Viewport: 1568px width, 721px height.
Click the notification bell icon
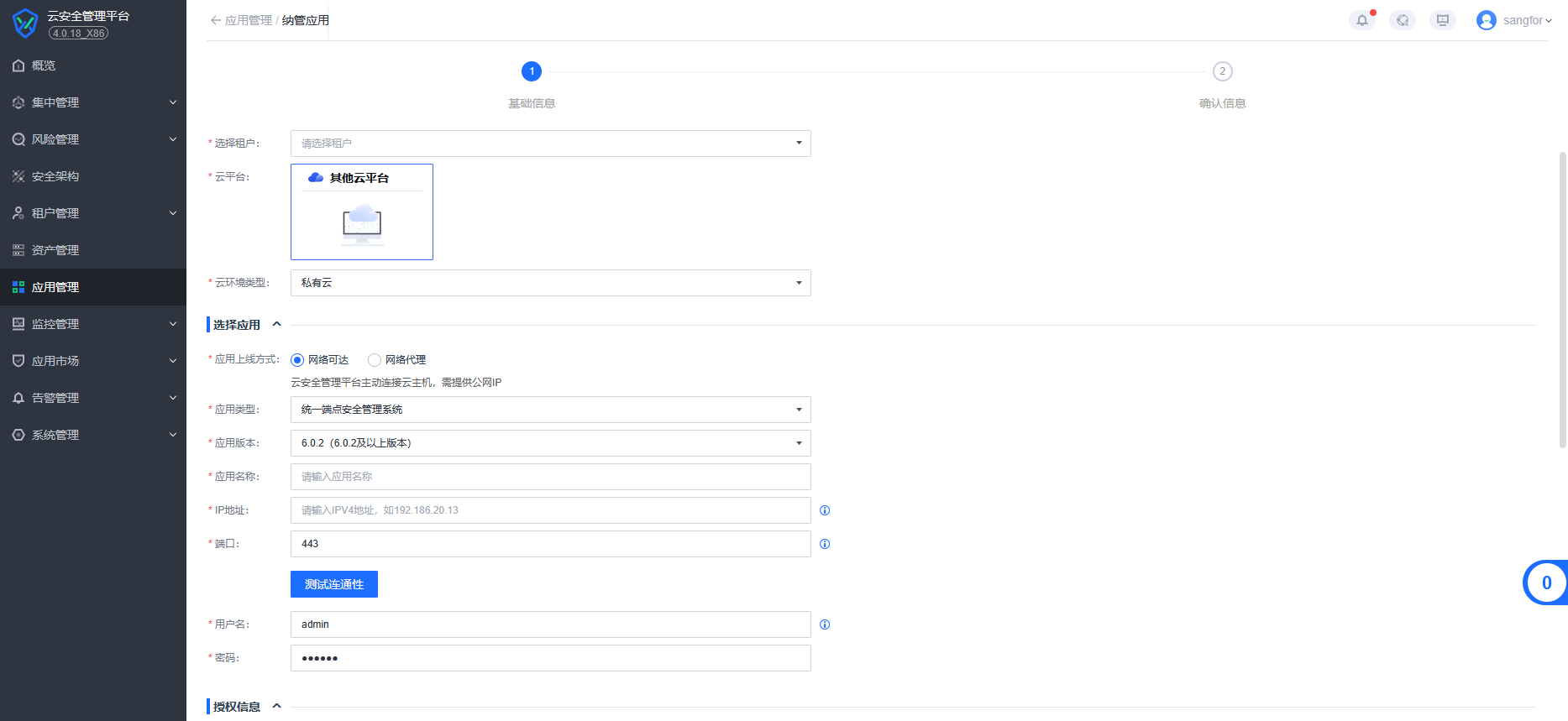[x=1361, y=20]
